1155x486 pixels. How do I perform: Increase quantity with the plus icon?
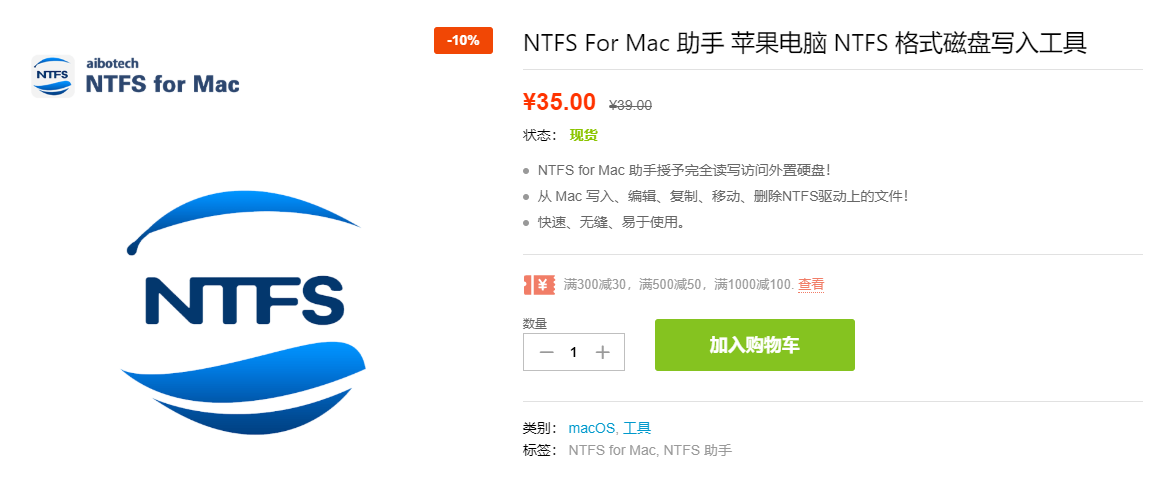[603, 352]
